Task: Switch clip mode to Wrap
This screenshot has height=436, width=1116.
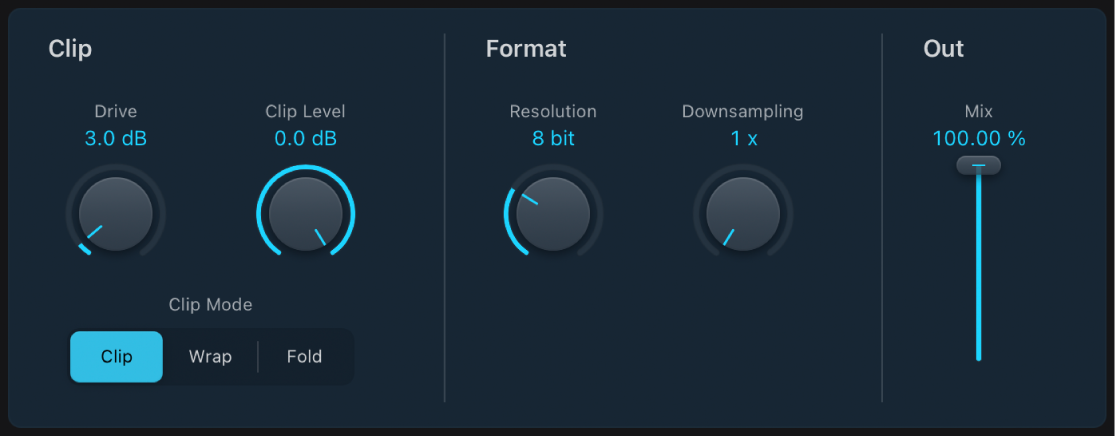Action: pyautogui.click(x=210, y=357)
